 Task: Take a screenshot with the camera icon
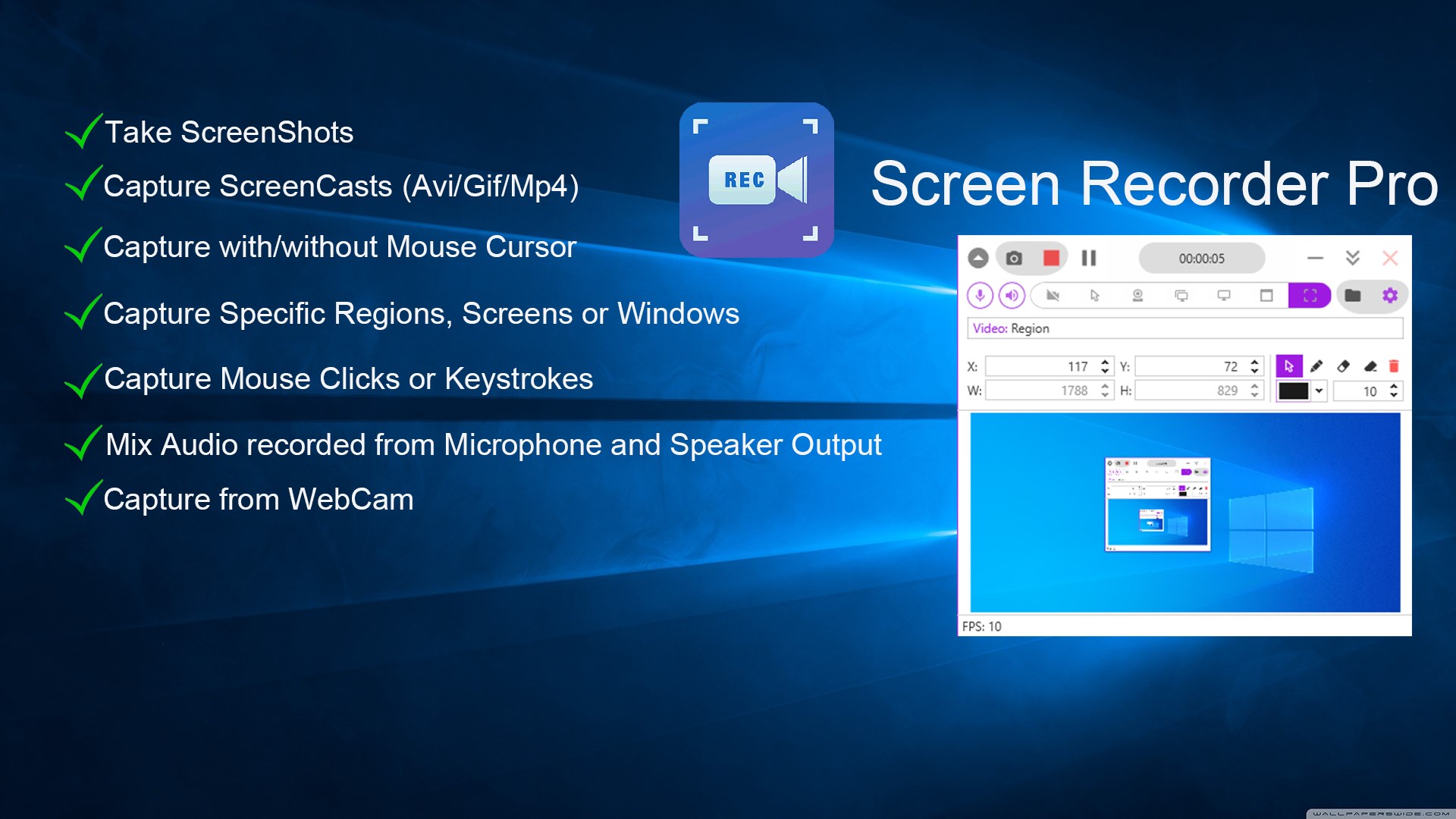pos(1014,259)
